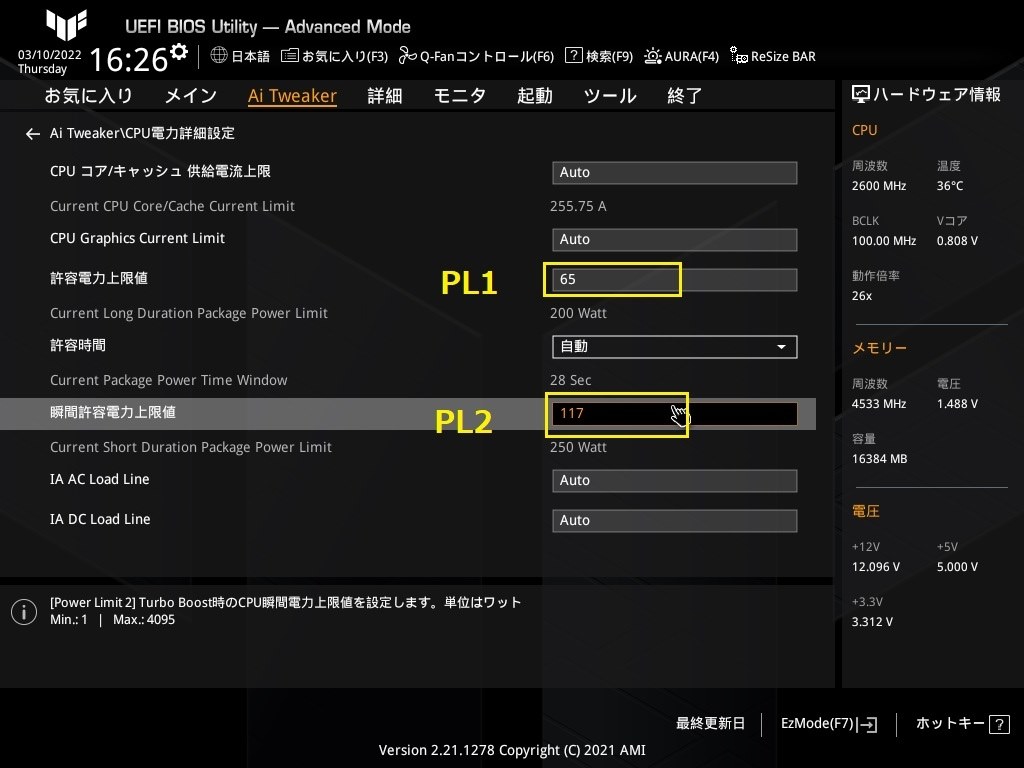Switch to メイン tab
This screenshot has width=1024, height=768.
[191, 96]
